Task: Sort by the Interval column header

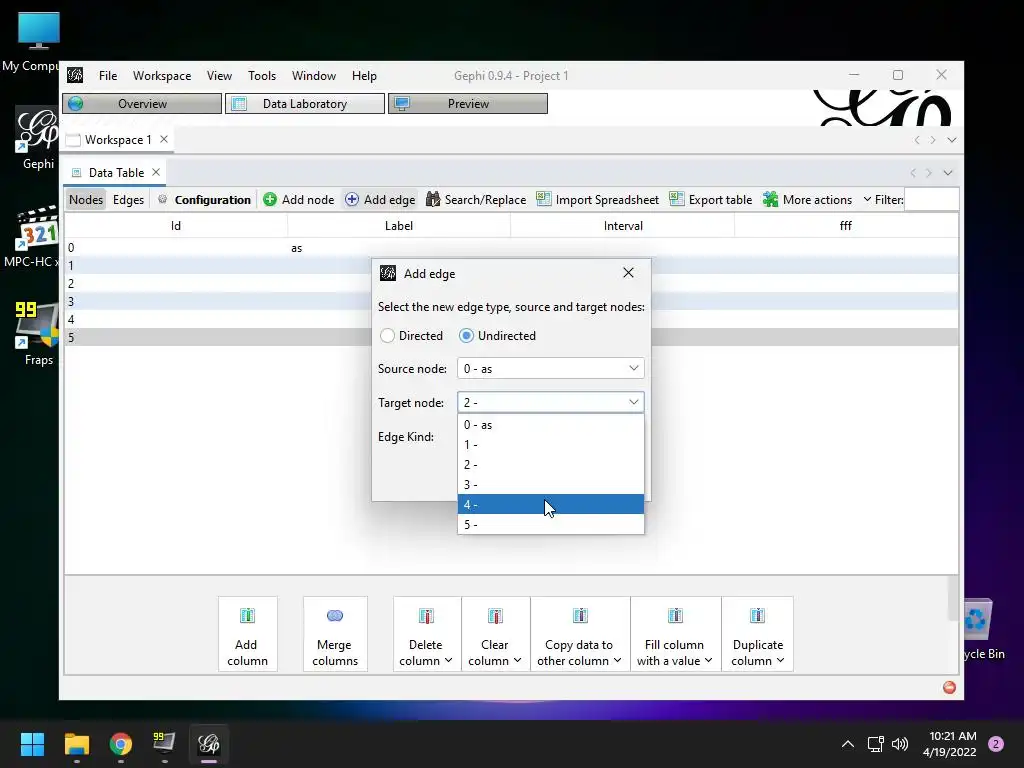Action: [622, 226]
